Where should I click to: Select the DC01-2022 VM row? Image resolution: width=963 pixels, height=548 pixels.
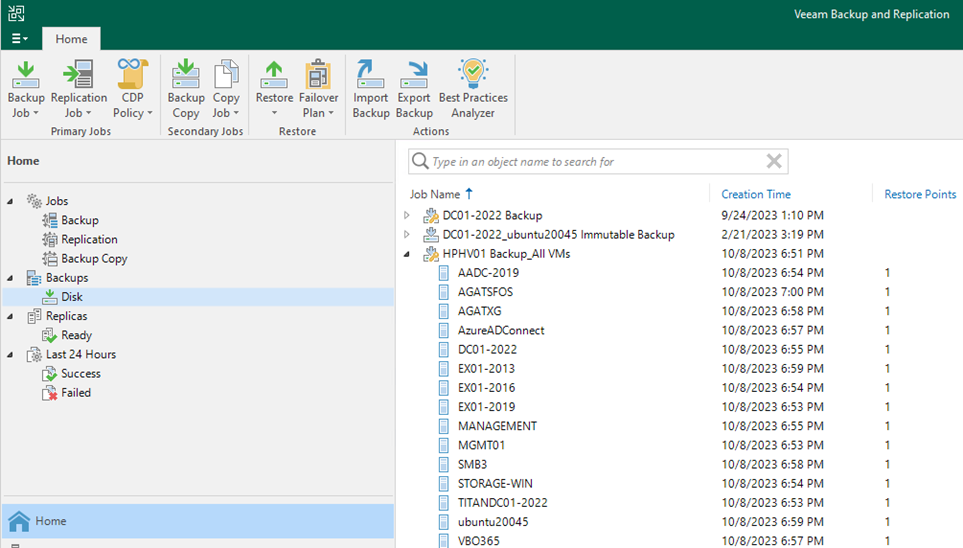487,350
